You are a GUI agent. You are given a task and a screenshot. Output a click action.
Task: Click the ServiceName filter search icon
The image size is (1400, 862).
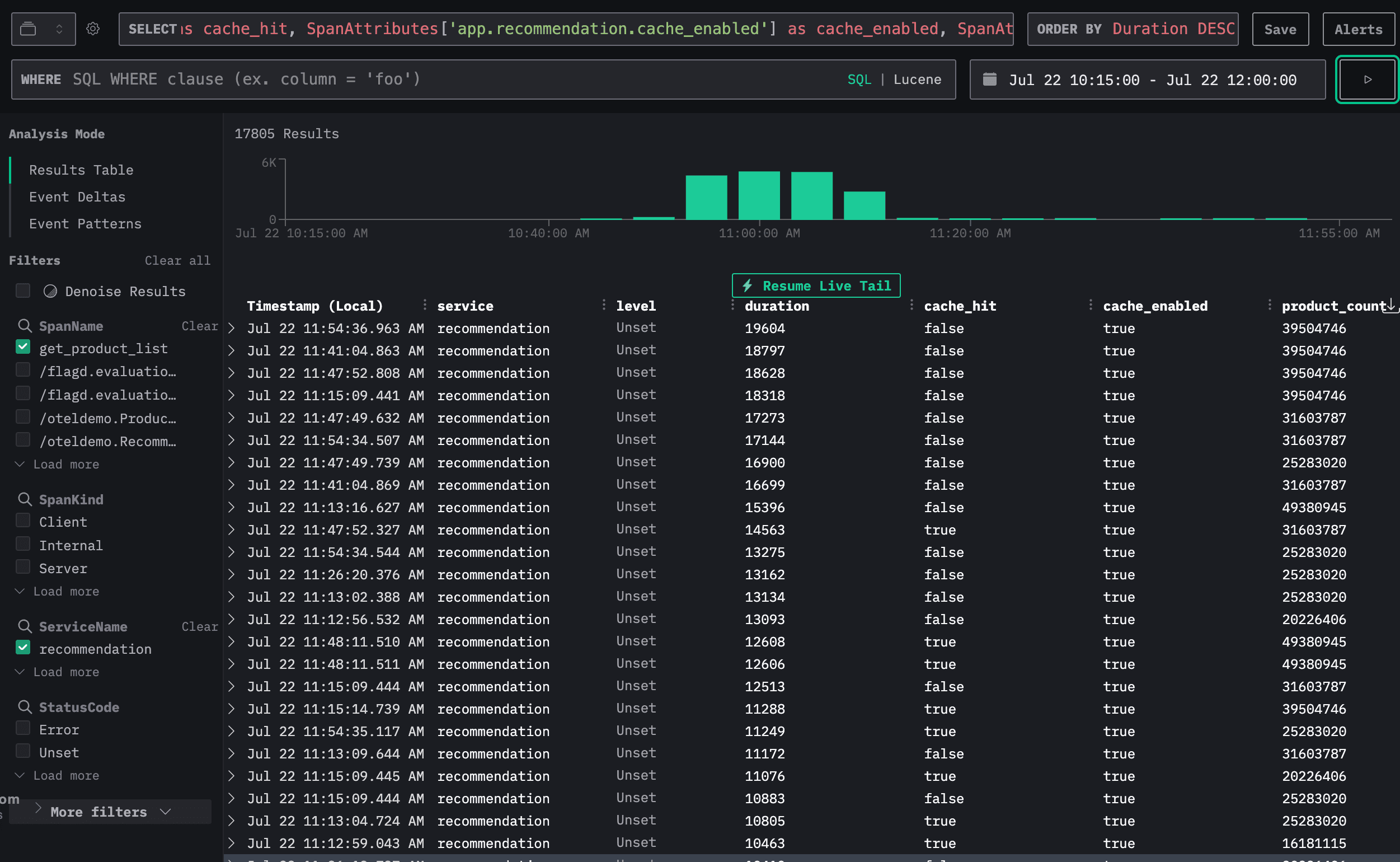[25, 626]
